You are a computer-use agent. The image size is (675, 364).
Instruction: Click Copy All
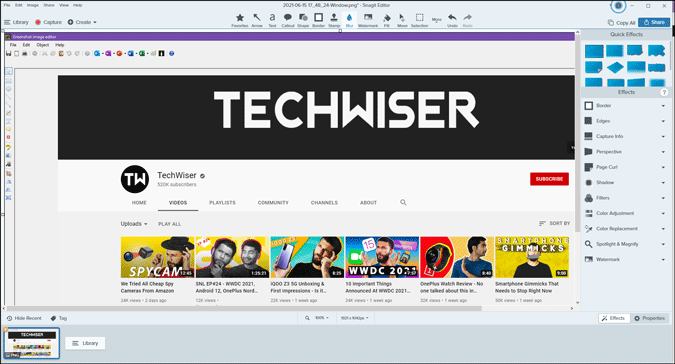(621, 23)
